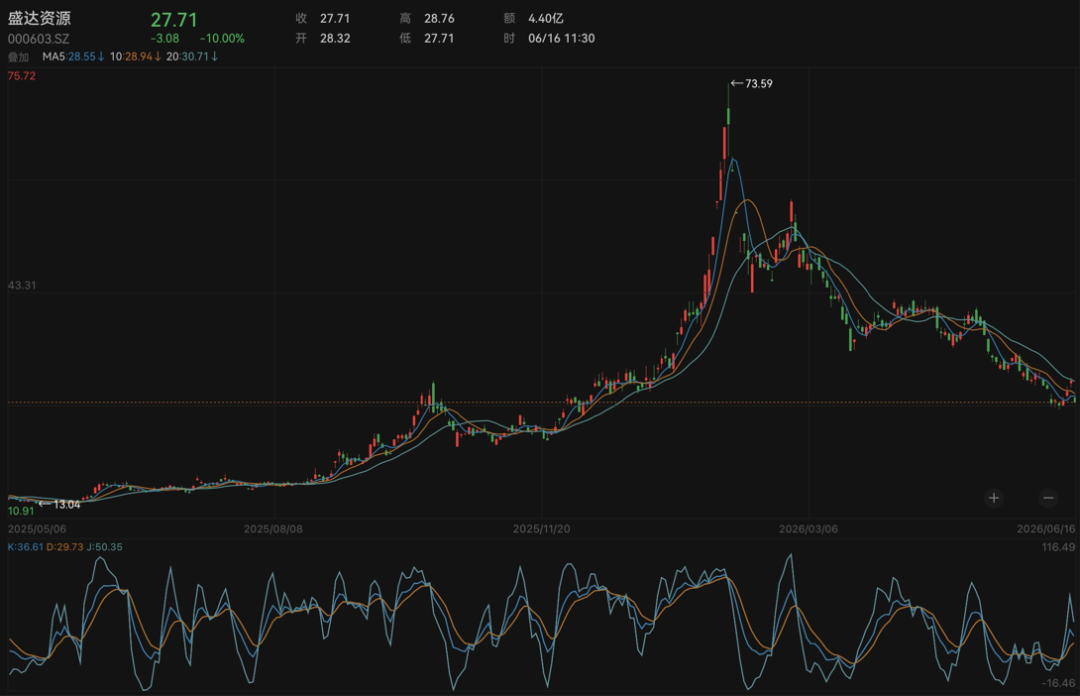The height and width of the screenshot is (696, 1080).
Task: Click the KDJ D:29.73 value
Action: pos(65,546)
